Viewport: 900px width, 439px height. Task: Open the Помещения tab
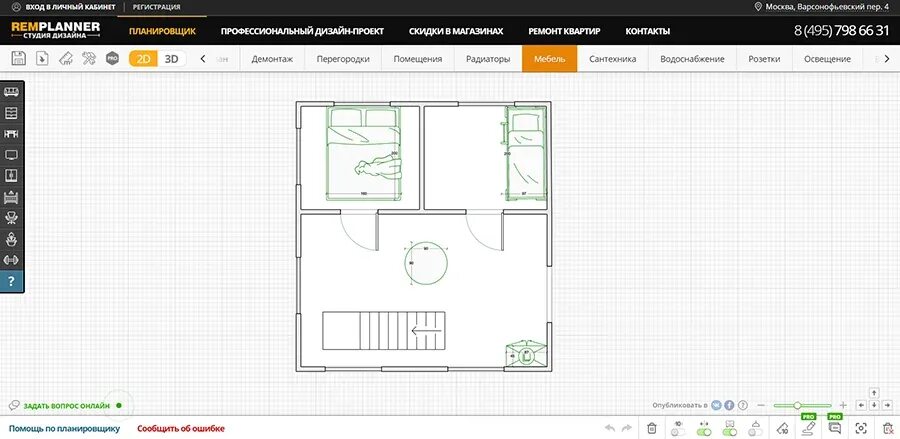tap(417, 59)
